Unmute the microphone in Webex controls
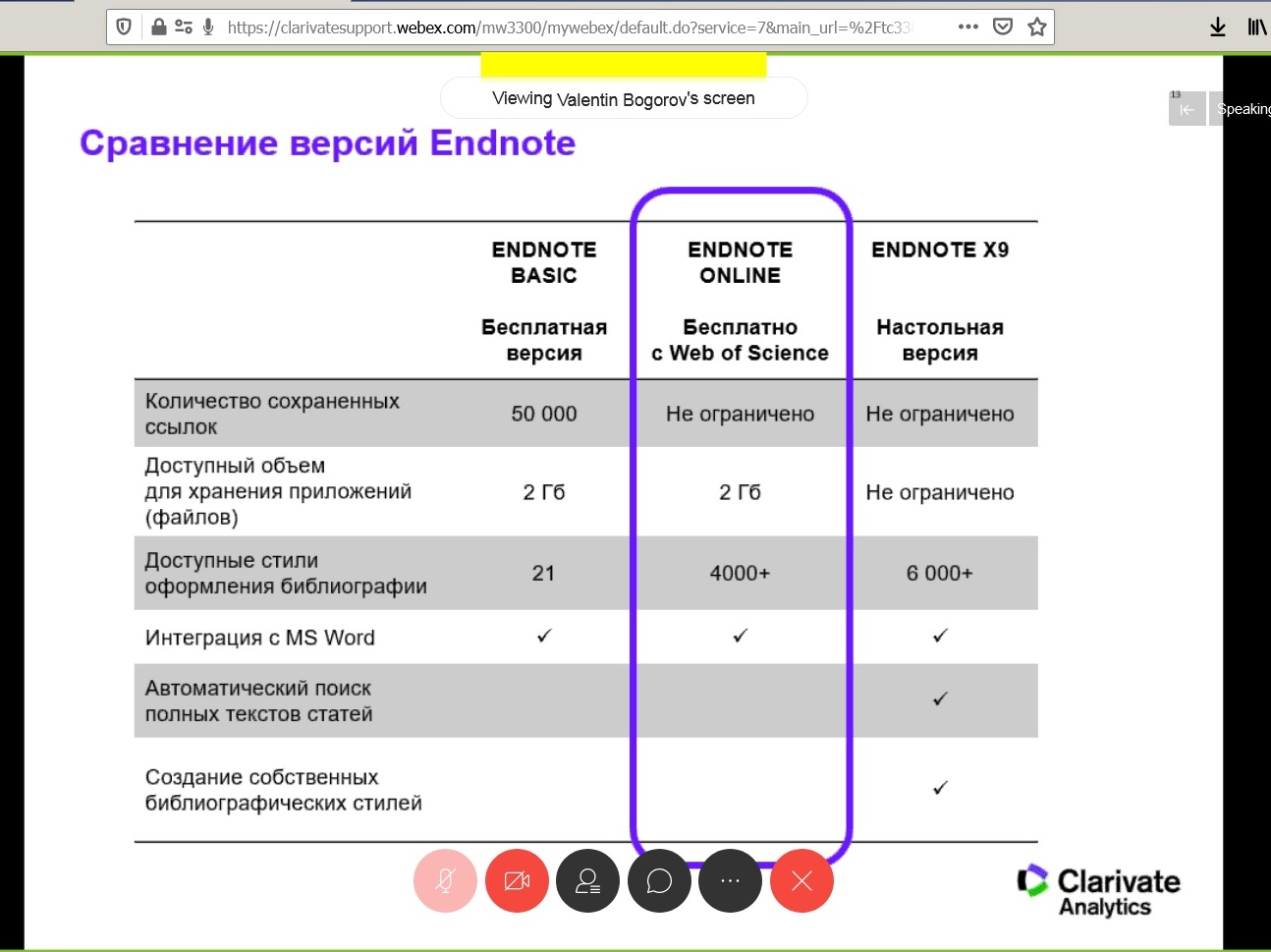Screen dimensions: 1271x952 (x=445, y=880)
